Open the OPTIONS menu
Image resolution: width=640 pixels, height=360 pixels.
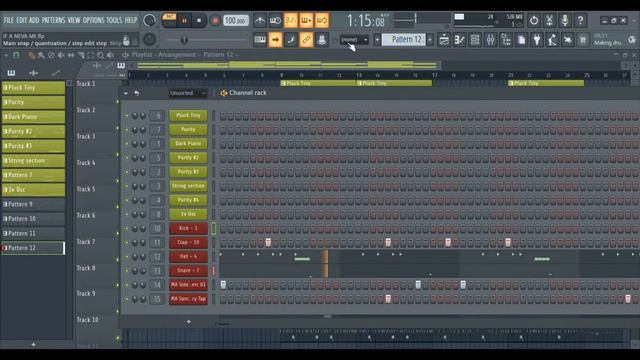pos(94,20)
